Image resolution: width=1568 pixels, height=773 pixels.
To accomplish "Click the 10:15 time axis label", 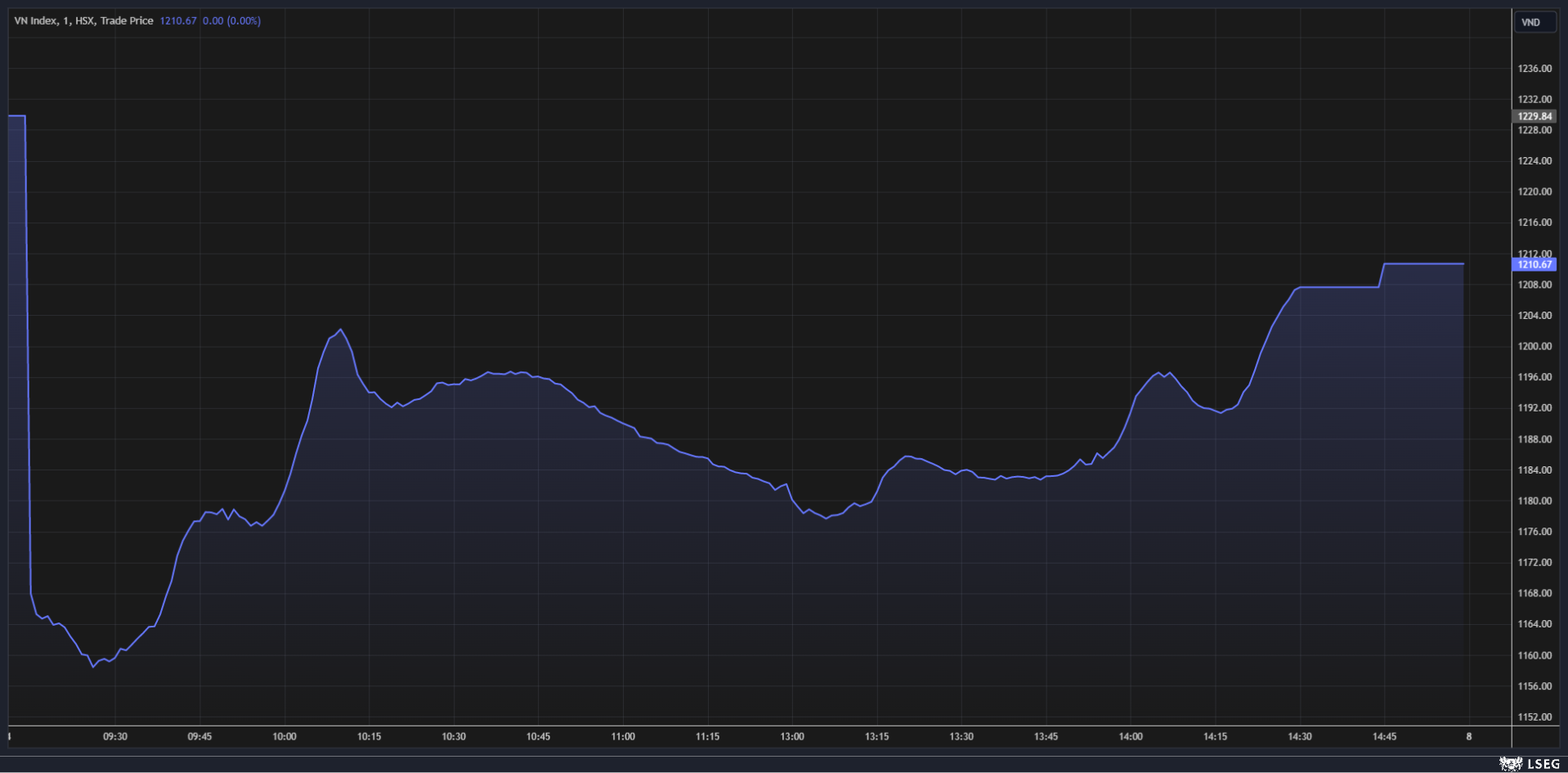I will [369, 736].
